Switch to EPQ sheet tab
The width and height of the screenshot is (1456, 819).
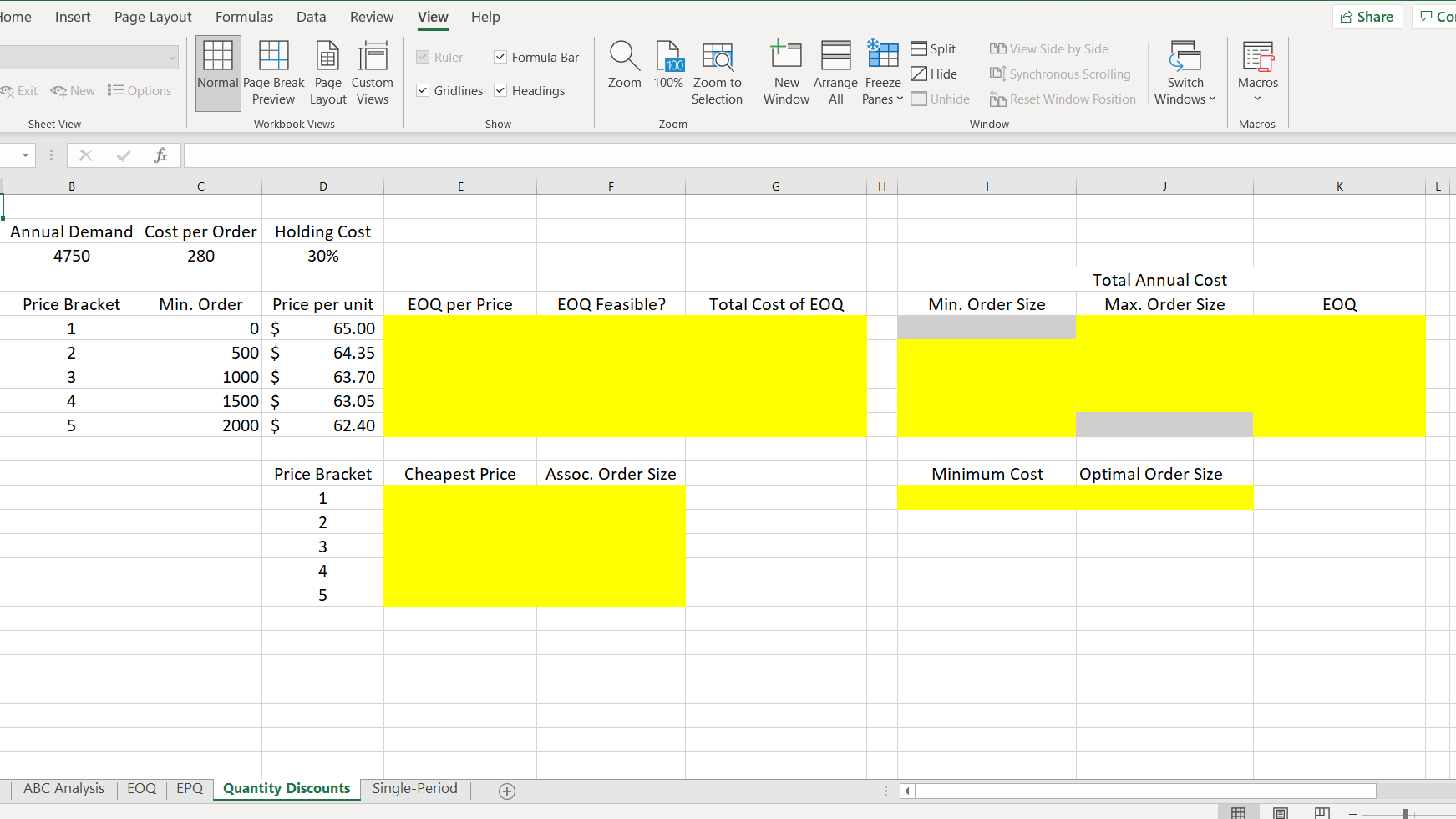[x=190, y=789]
